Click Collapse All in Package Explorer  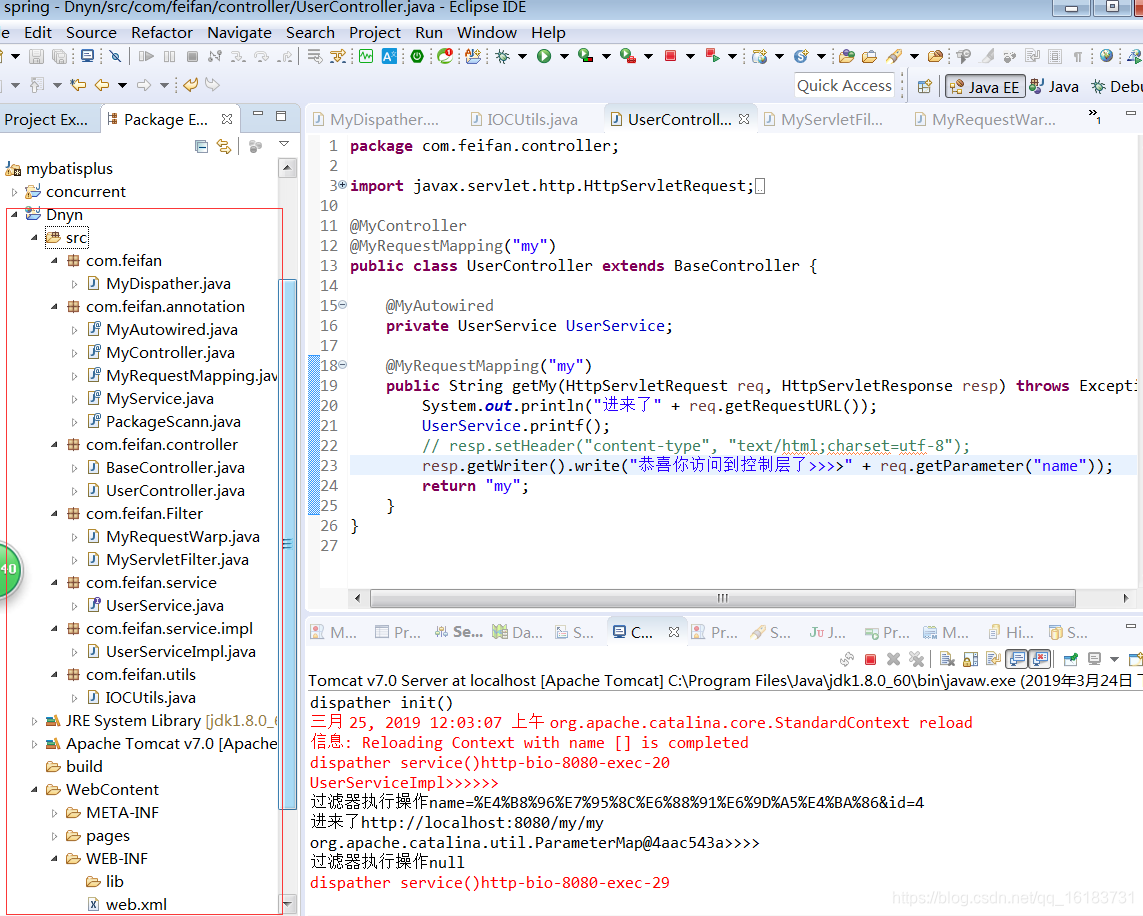click(202, 146)
